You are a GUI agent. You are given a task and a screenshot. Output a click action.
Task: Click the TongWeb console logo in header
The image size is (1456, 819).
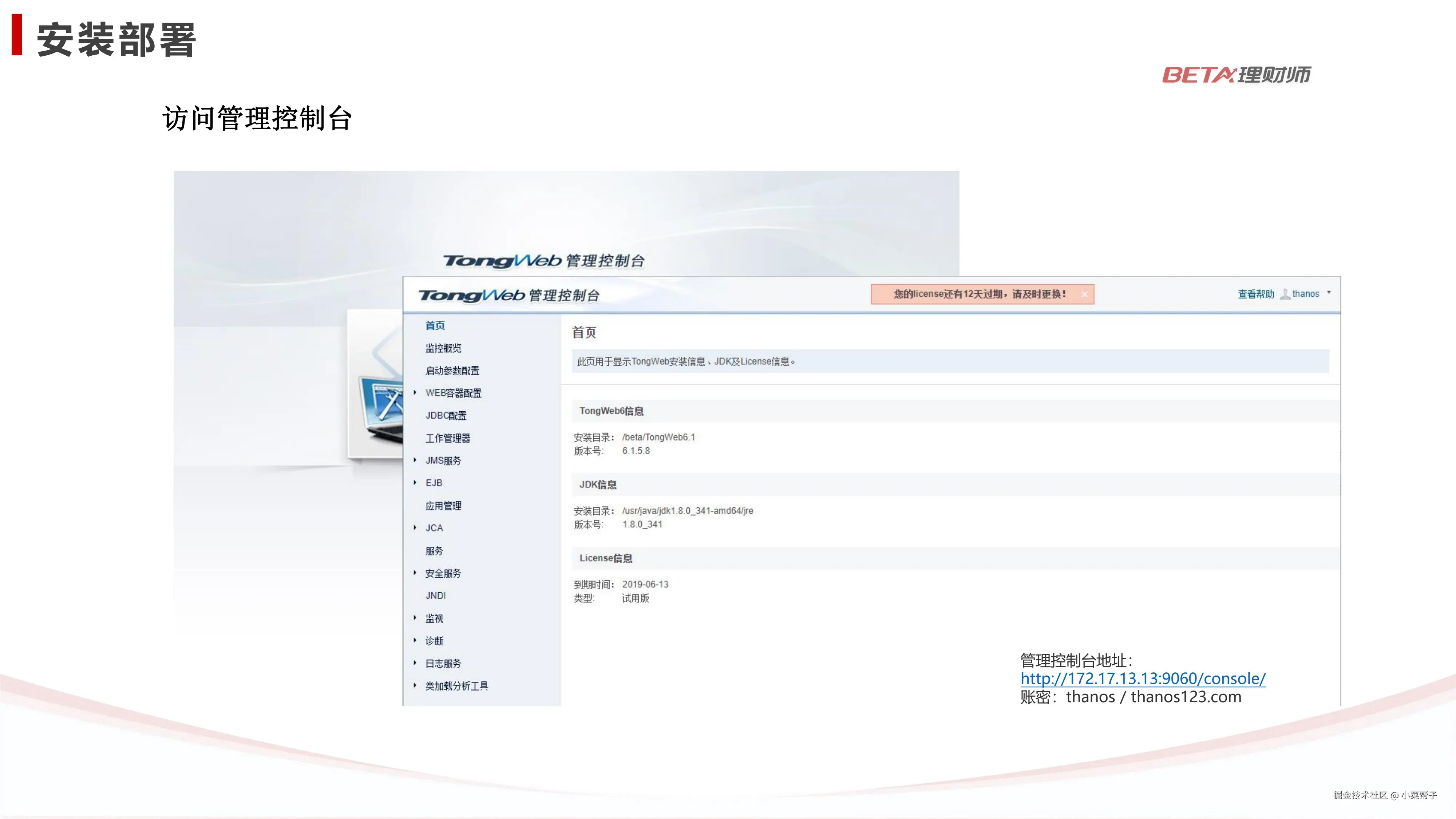pos(509,295)
